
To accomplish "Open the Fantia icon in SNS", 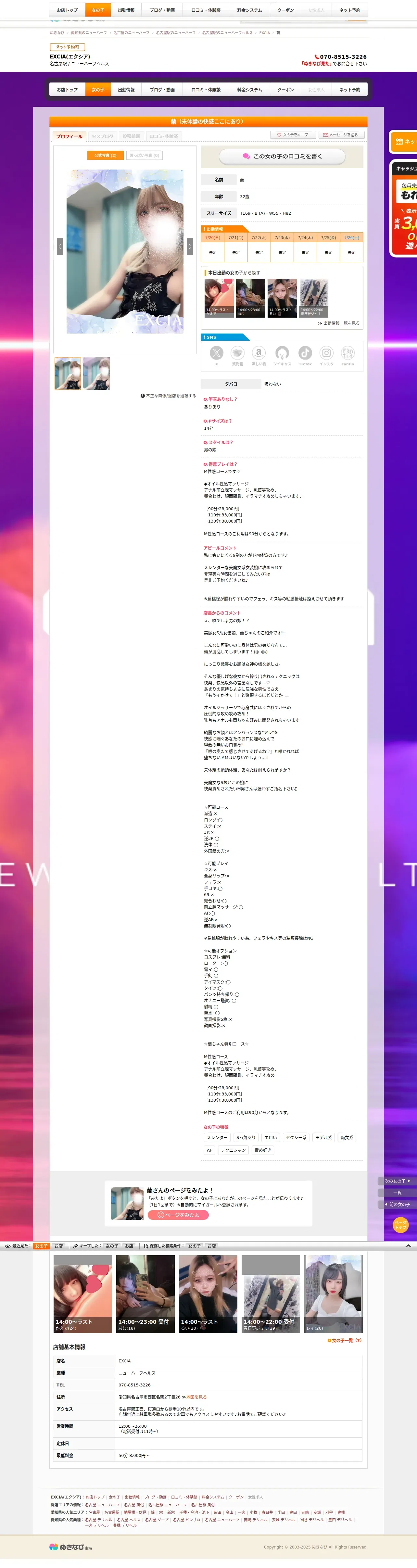I will coord(347,353).
